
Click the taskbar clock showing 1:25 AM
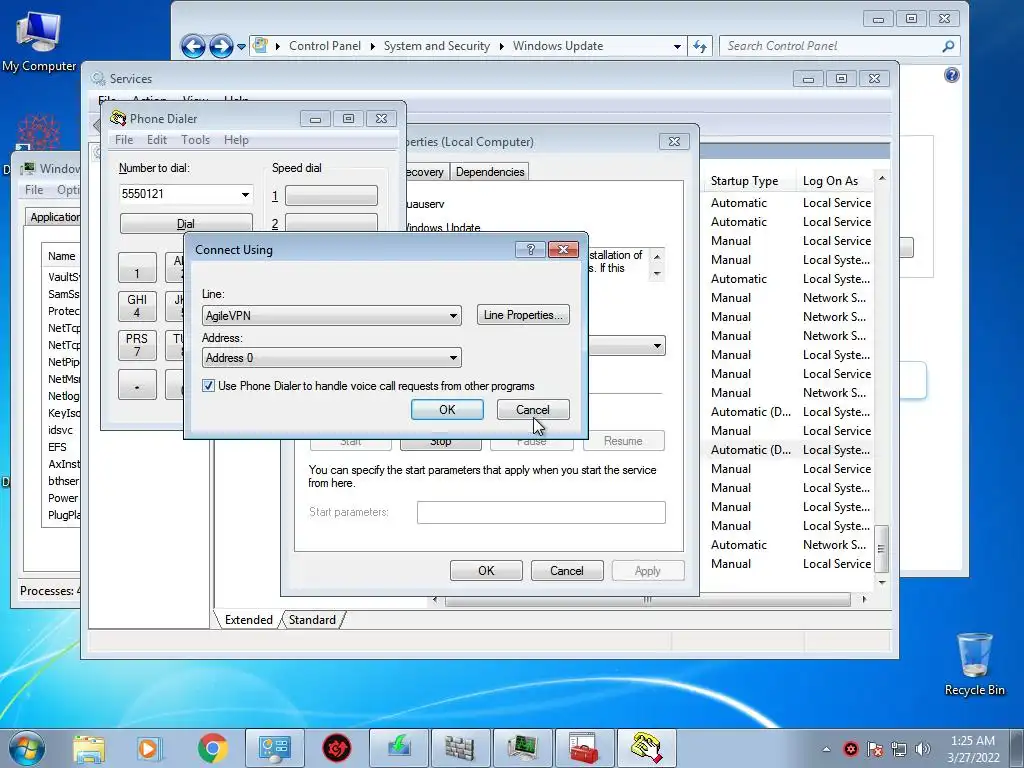coord(973,749)
